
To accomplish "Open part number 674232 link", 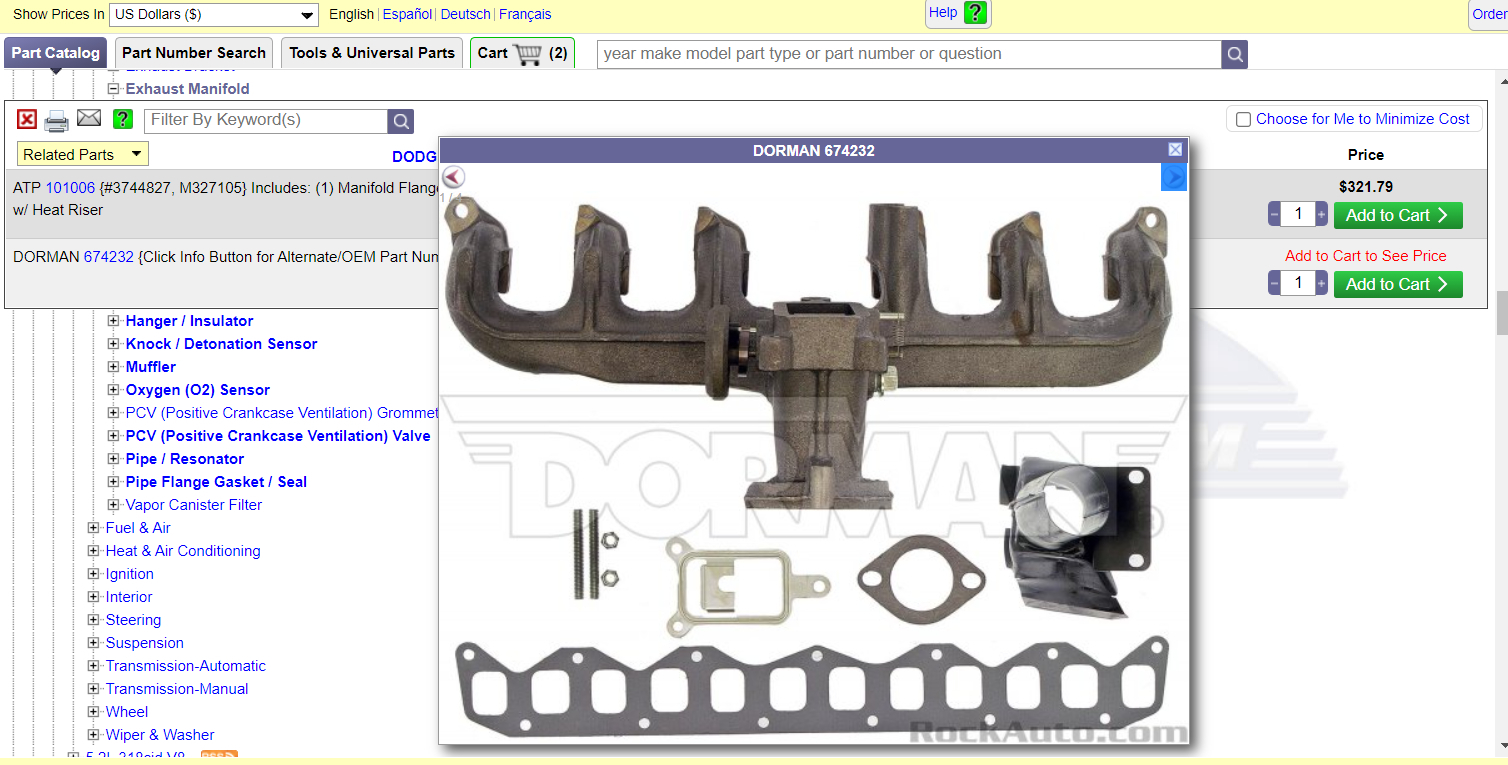I will pos(108,256).
